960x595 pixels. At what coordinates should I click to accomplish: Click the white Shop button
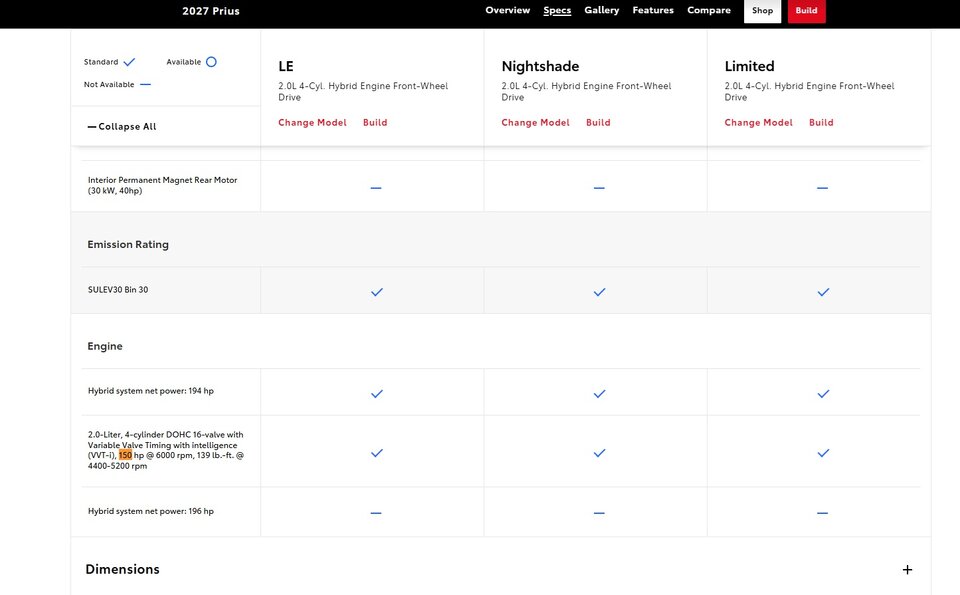pyautogui.click(x=762, y=10)
